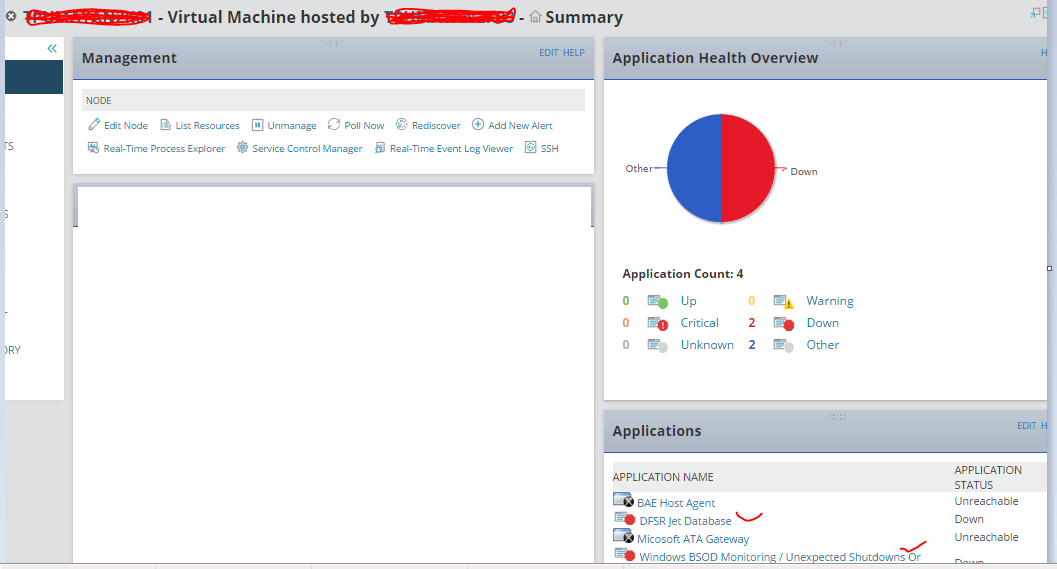Click the Rediscover link
Screen dimensions: 1057x569
(x=436, y=125)
